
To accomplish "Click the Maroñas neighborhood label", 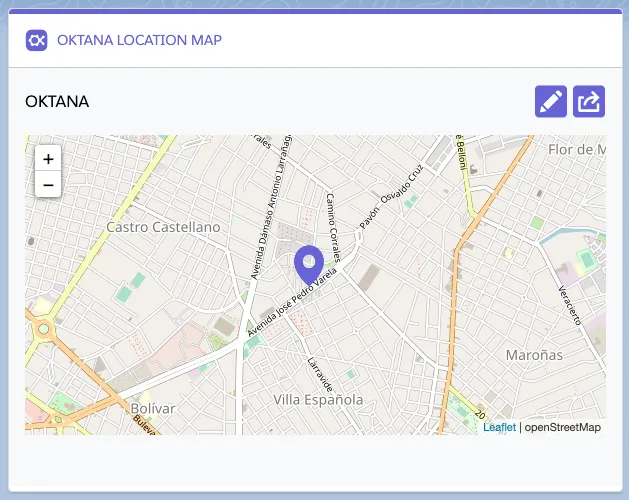I will click(534, 355).
